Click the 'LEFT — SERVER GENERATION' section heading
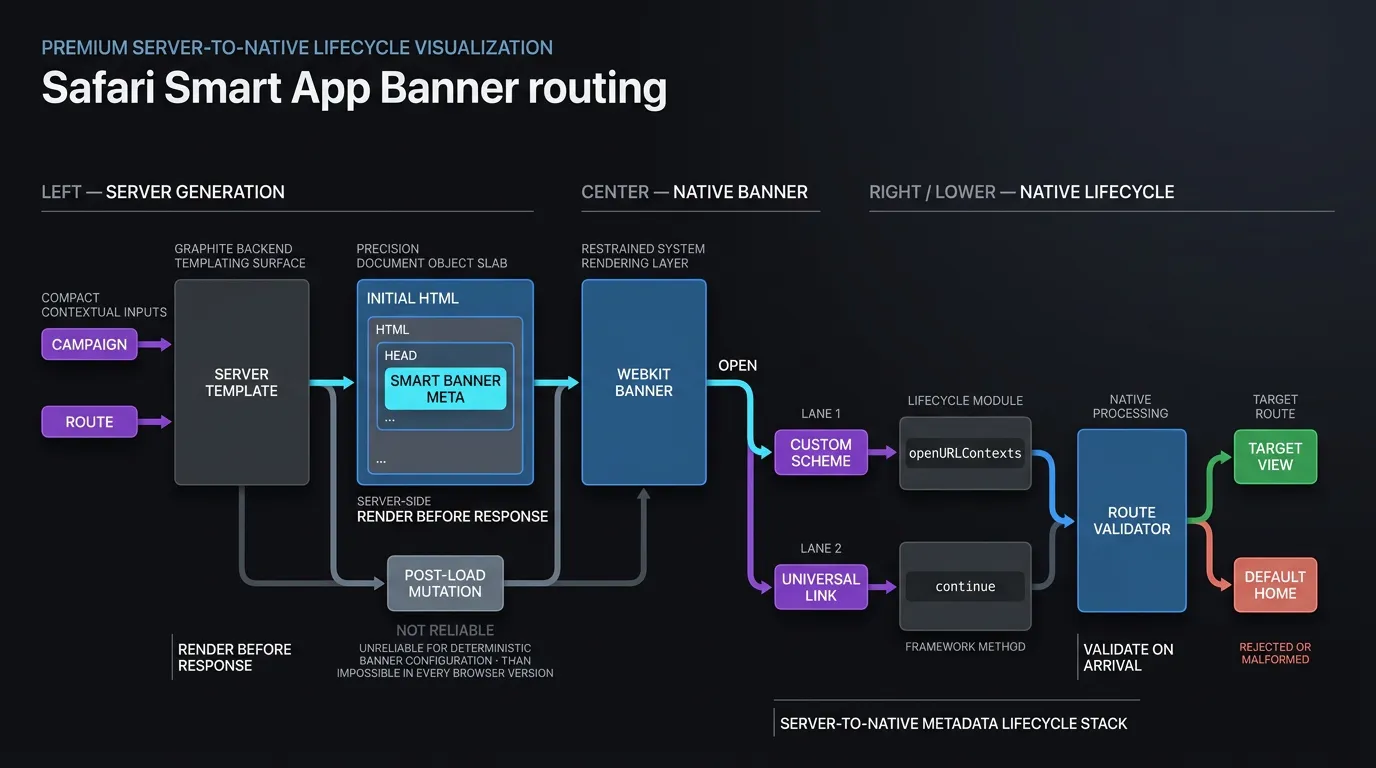This screenshot has height=768, width=1376. click(163, 192)
